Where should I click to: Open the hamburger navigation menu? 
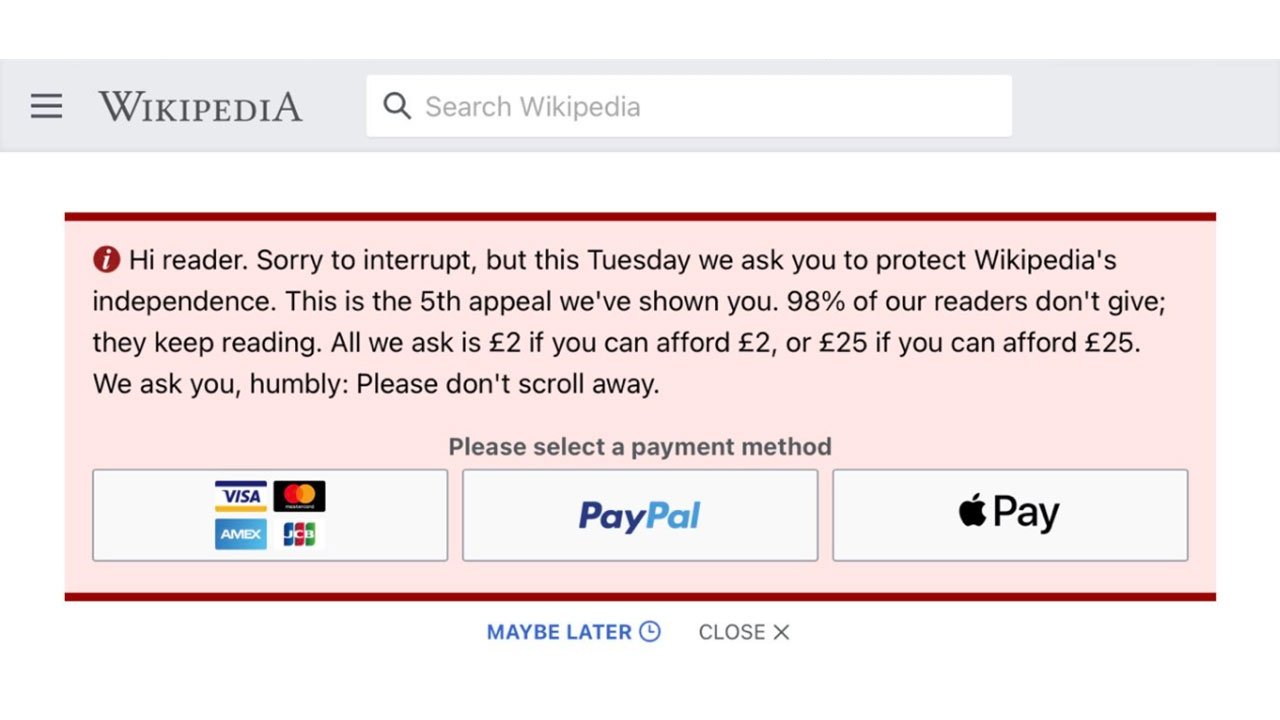[46, 106]
